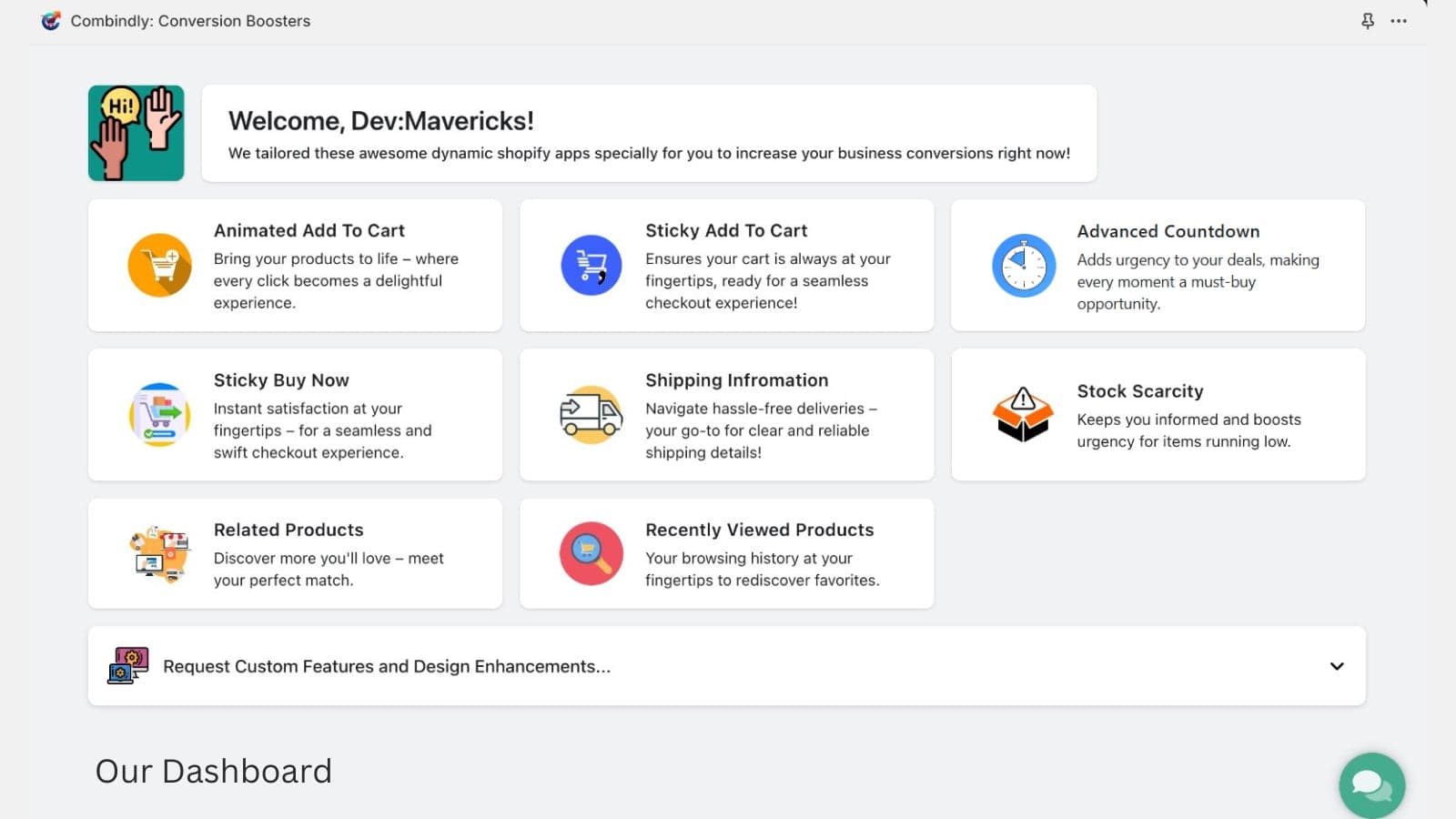The image size is (1456, 819).
Task: Open the live chat bubble
Action: 1371,785
